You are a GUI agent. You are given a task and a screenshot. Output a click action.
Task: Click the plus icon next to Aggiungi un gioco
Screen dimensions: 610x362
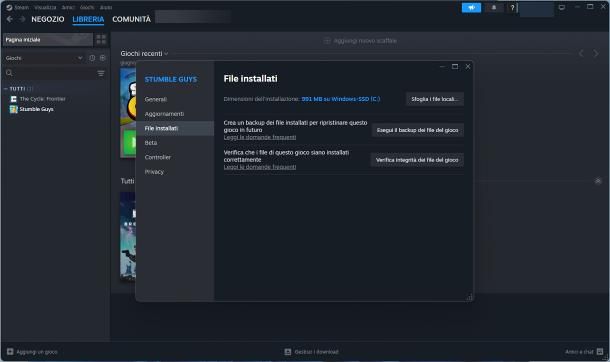10,352
